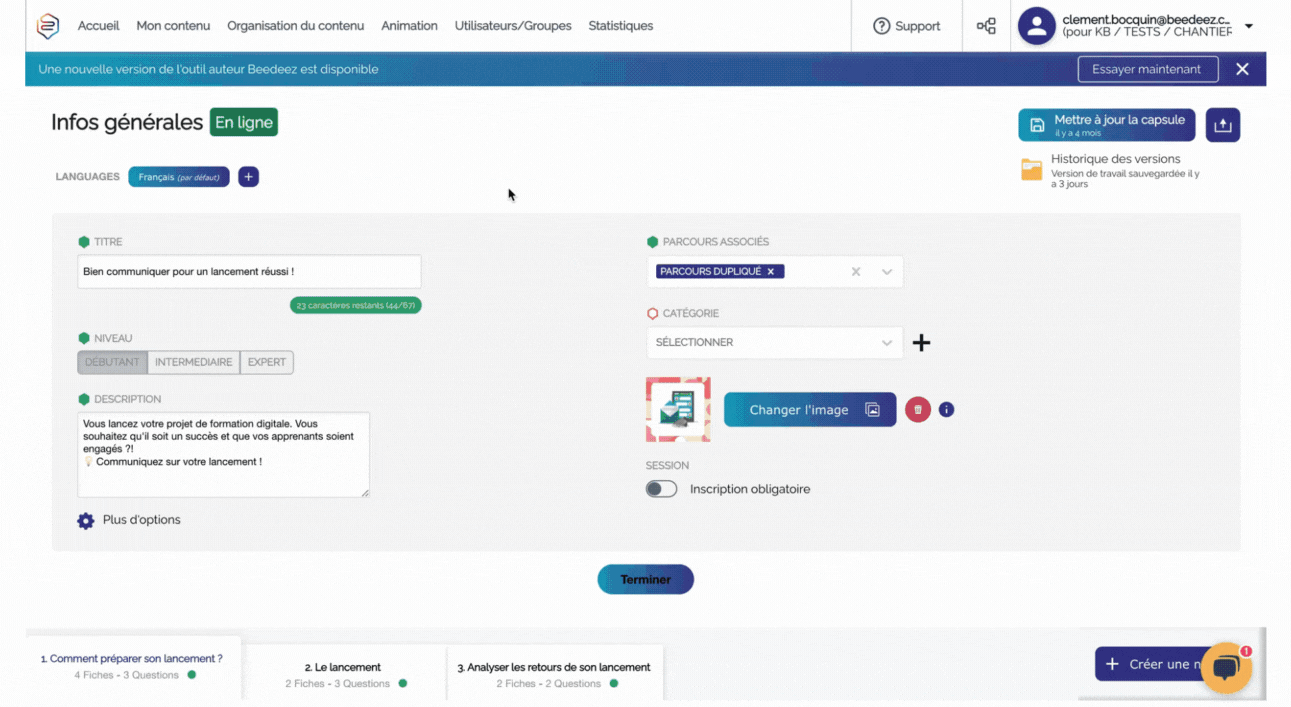
Task: Switch to the '2. Le lancement' tab
Action: coord(343,674)
